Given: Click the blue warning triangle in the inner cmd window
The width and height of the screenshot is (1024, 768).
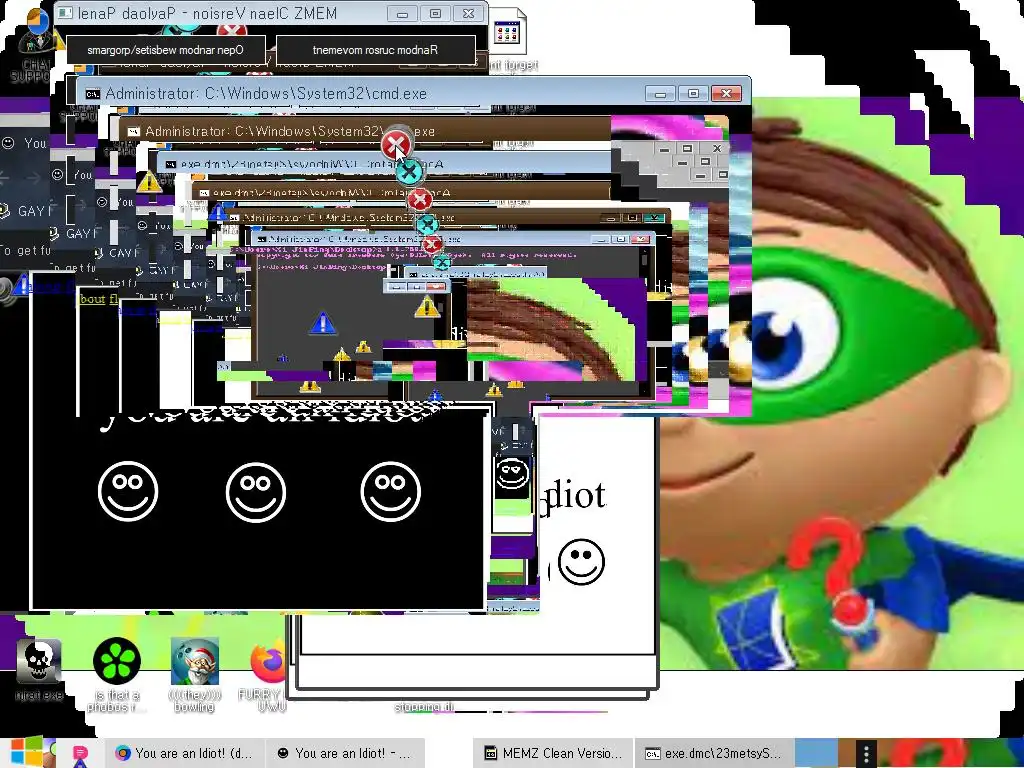Looking at the screenshot, I should pos(322,323).
